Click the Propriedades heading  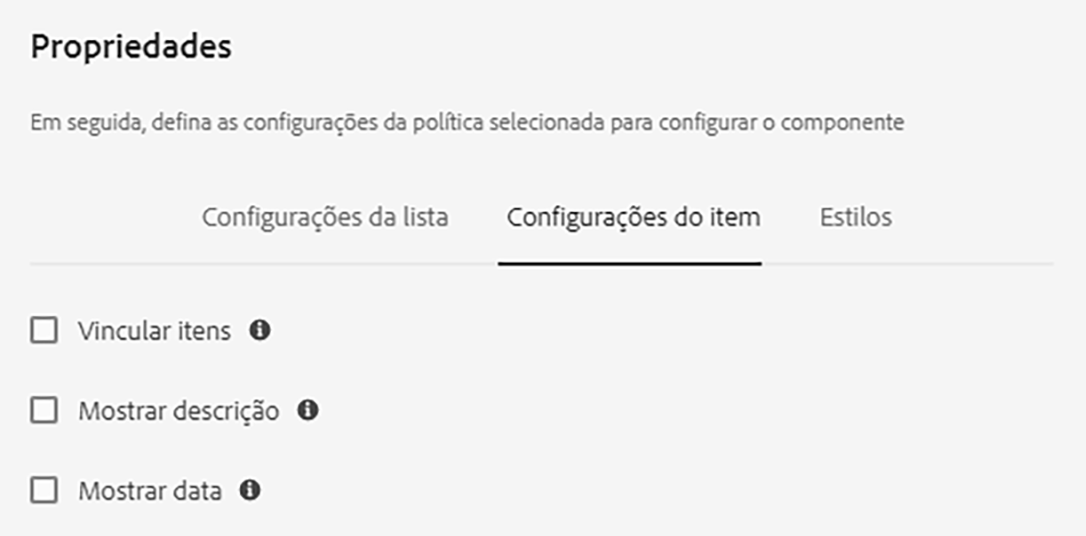[131, 48]
